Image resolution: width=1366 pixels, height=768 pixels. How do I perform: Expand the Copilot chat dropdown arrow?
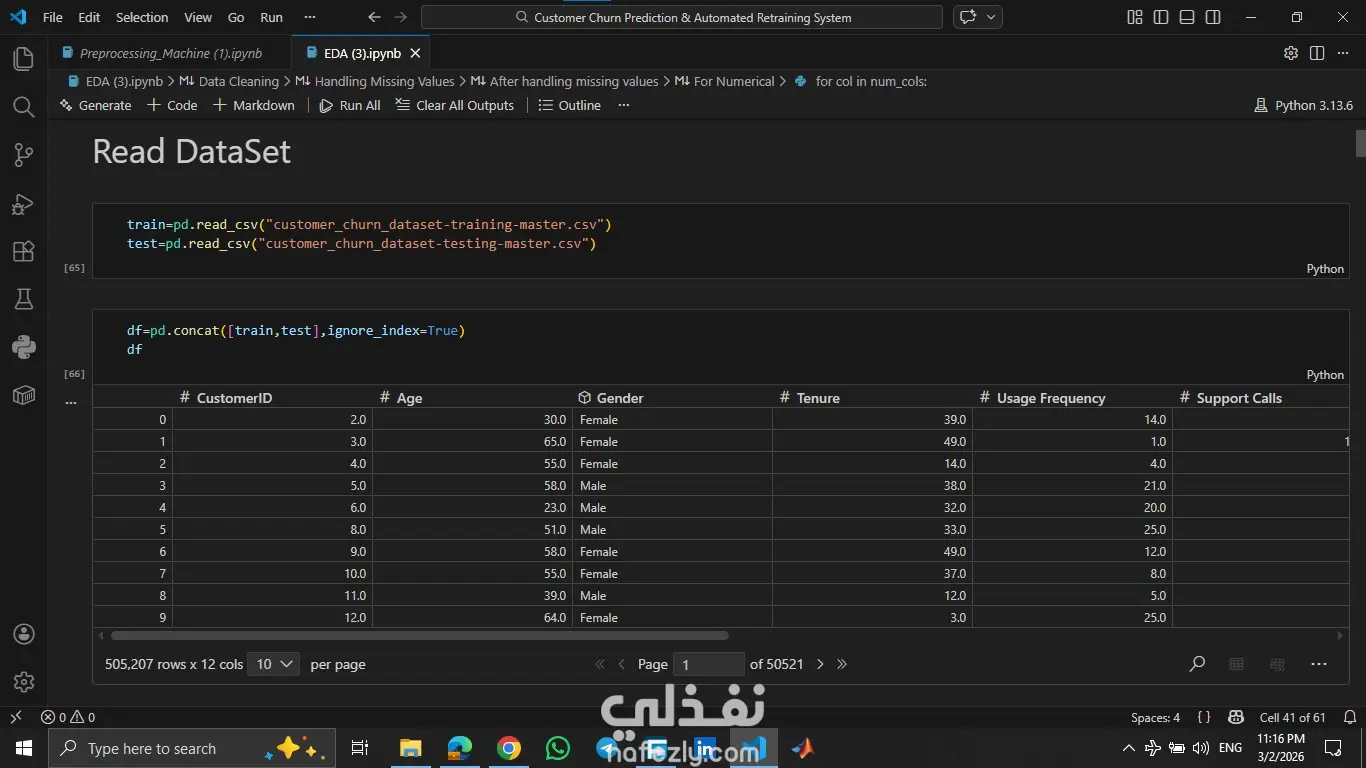click(x=991, y=17)
